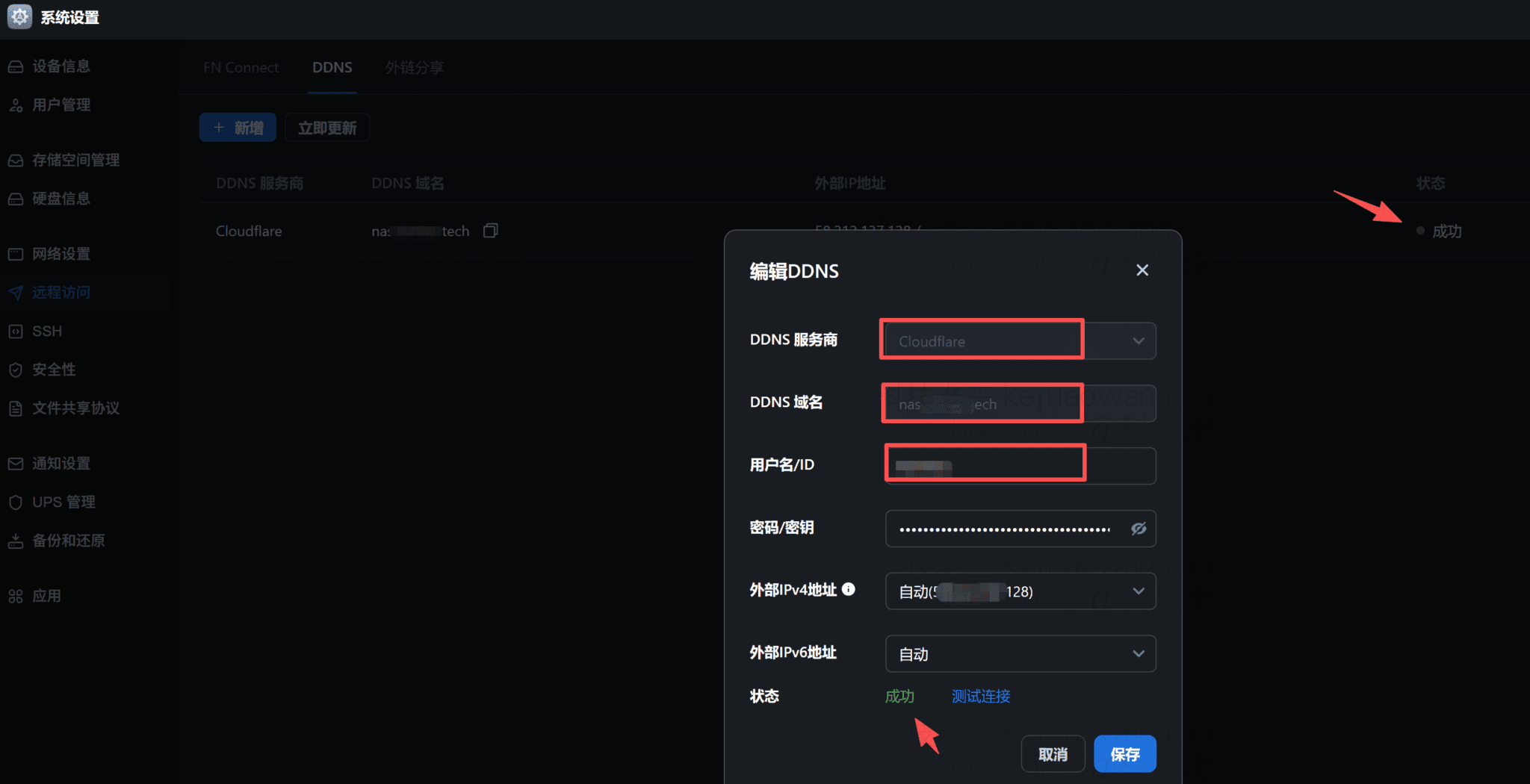Copy the DDNS domain using copy icon
Image resolution: width=1530 pixels, height=784 pixels.
pos(490,231)
